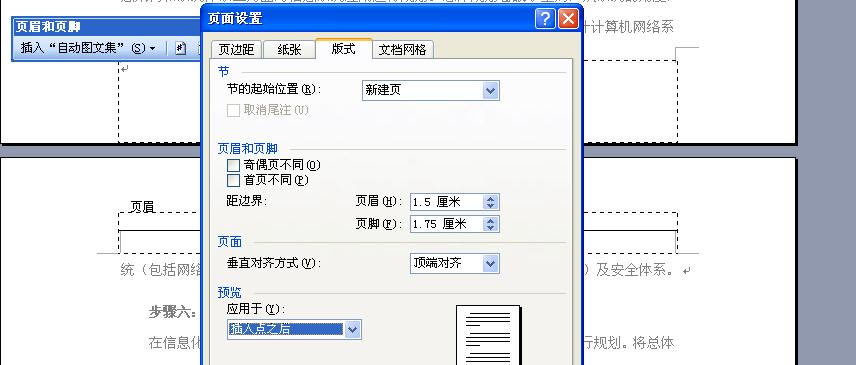This screenshot has width=856, height=365.
Task: Click the Insert Page Number toolbar icon
Action: (x=181, y=49)
